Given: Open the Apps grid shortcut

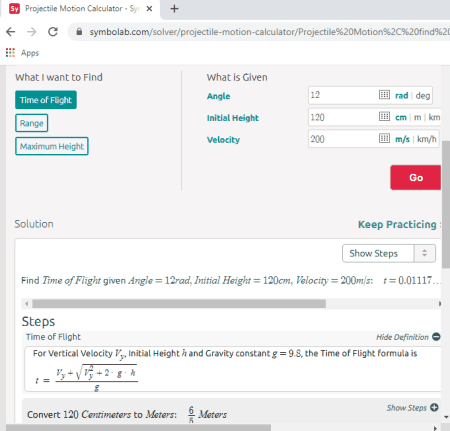Looking at the screenshot, I should pyautogui.click(x=10, y=53).
